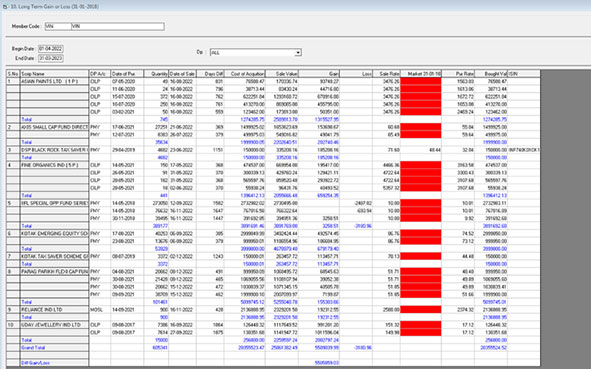Select the IIFL SPECIAL OPP FUND SERIES row

[x=54, y=203]
